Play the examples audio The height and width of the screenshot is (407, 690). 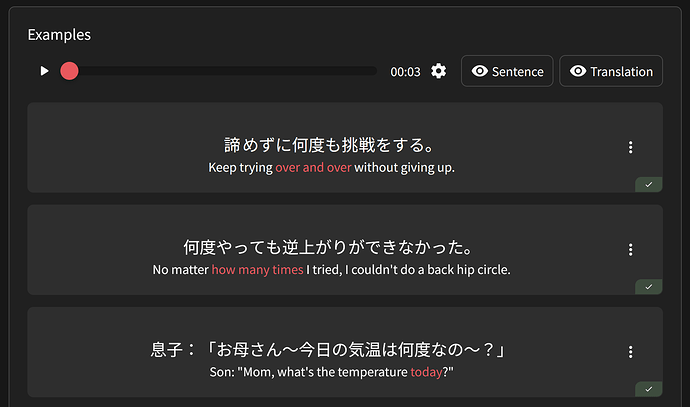tap(44, 71)
